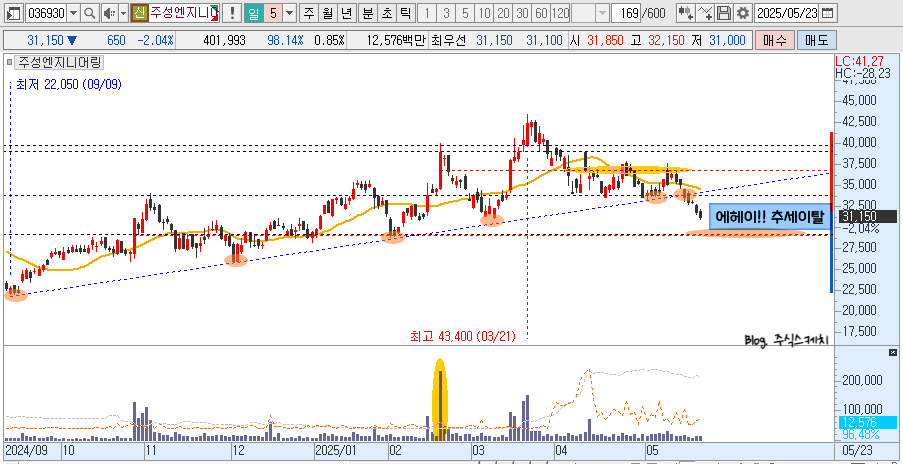Click the high price 32,150
903x464 pixels.
click(x=666, y=40)
